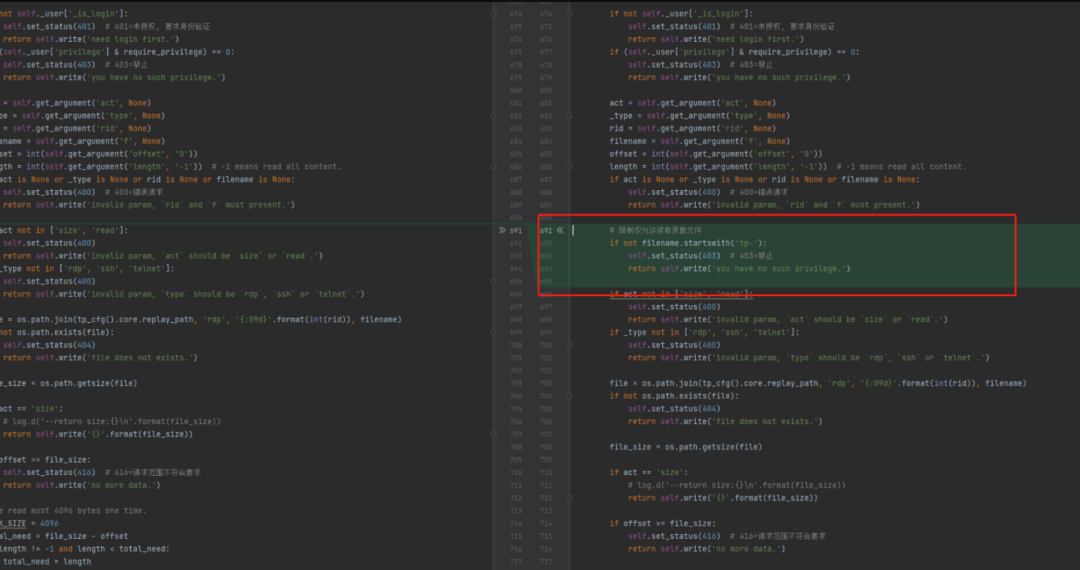The image size is (1080, 570).
Task: Collapse fold marker at line 712 in right pane gutter
Action: (x=569, y=498)
